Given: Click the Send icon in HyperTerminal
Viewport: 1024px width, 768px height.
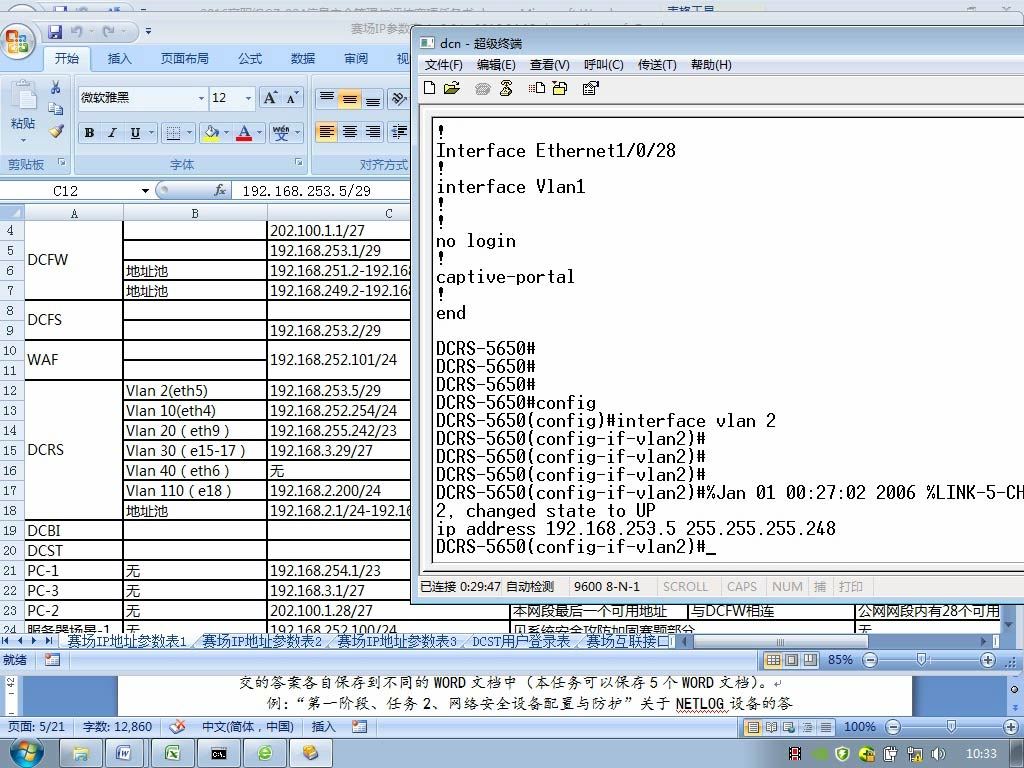Looking at the screenshot, I should coord(537,88).
